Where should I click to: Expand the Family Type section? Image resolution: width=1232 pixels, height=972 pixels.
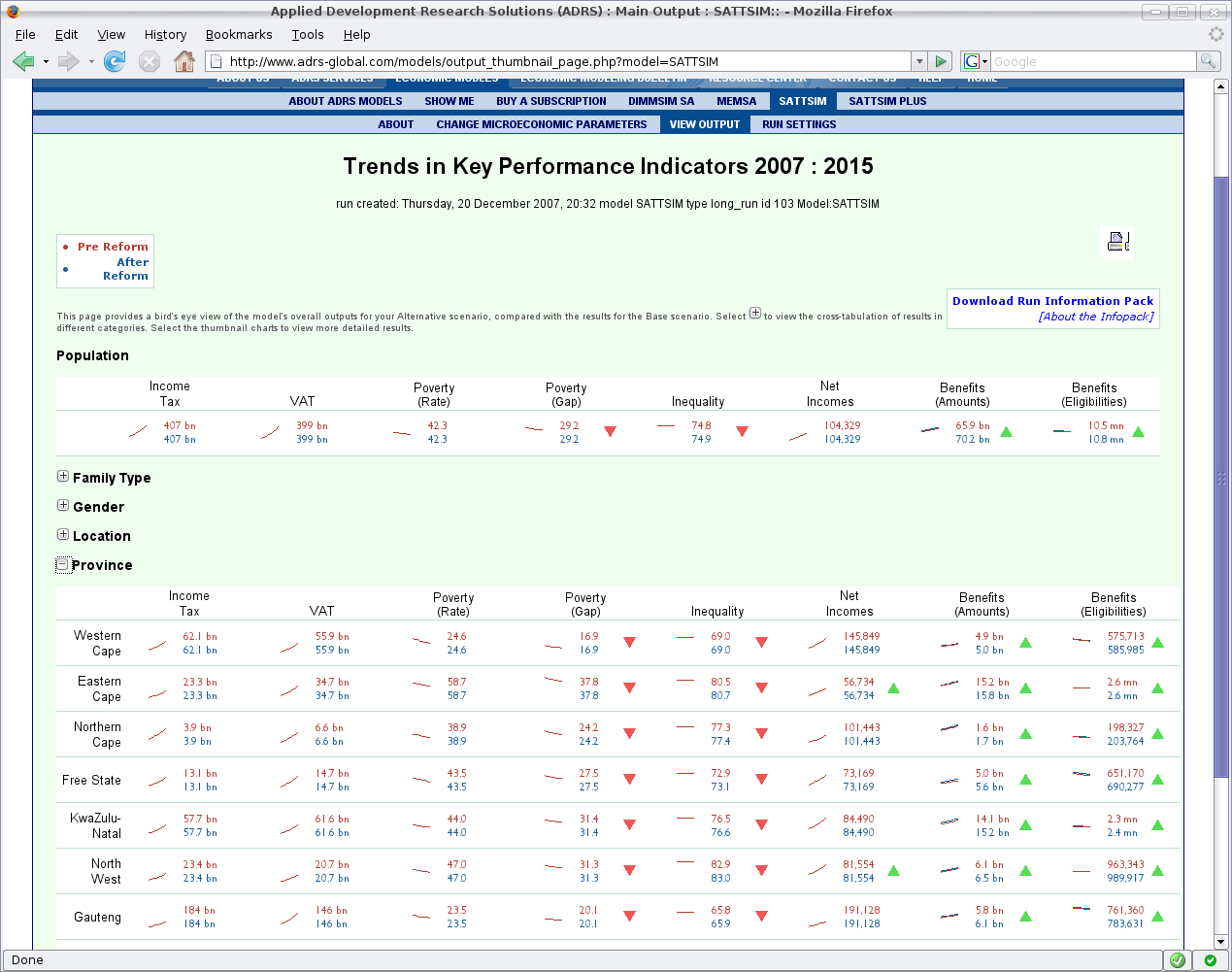click(63, 477)
